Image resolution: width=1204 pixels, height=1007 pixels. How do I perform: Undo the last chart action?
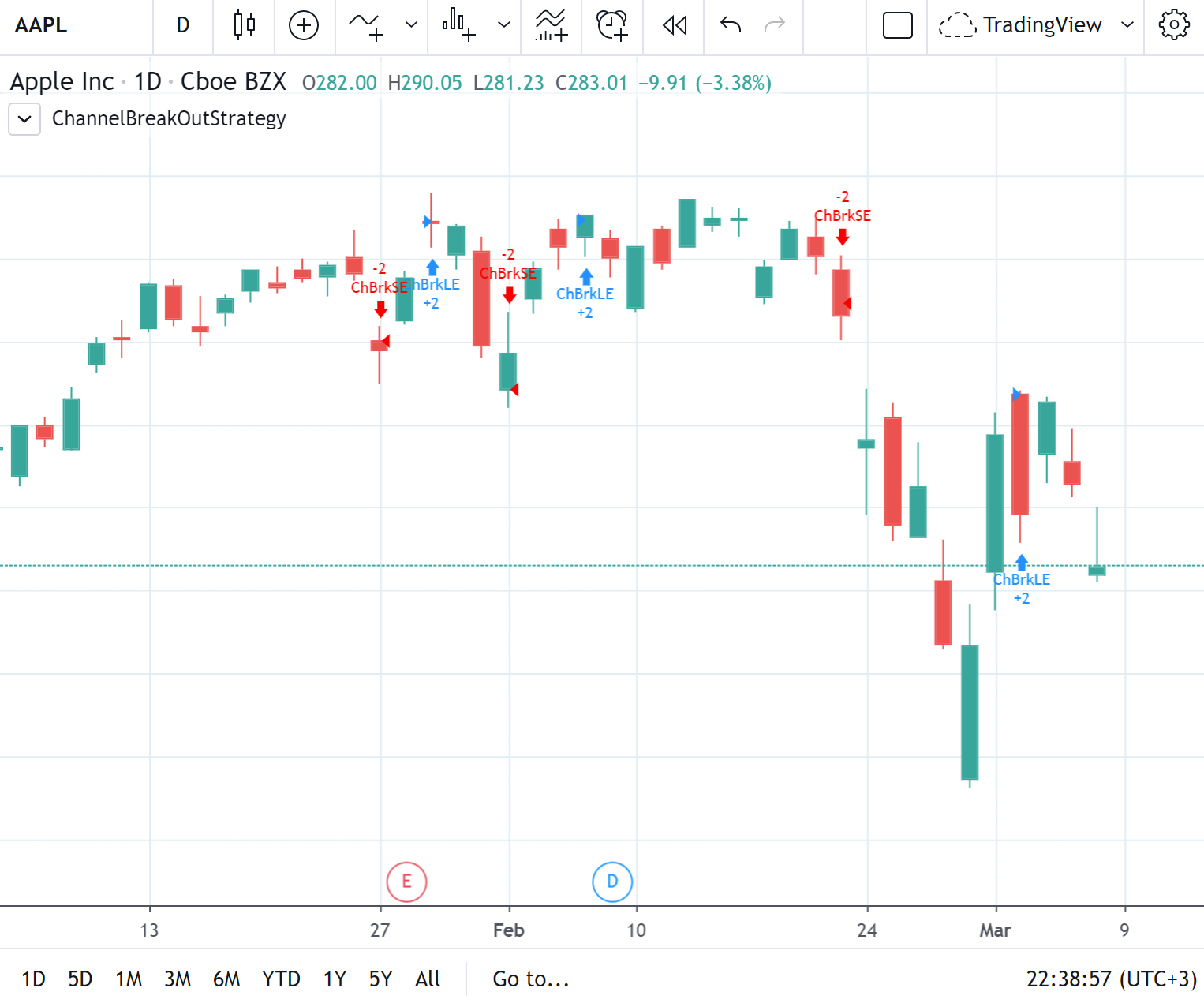click(x=729, y=26)
